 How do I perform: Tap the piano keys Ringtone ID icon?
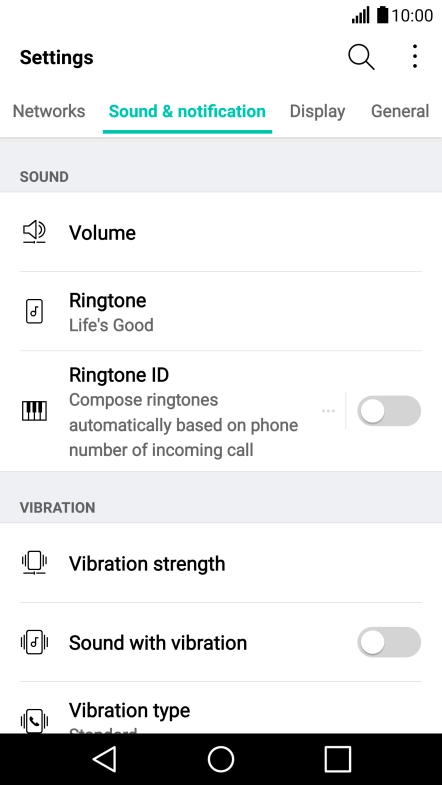(34, 411)
